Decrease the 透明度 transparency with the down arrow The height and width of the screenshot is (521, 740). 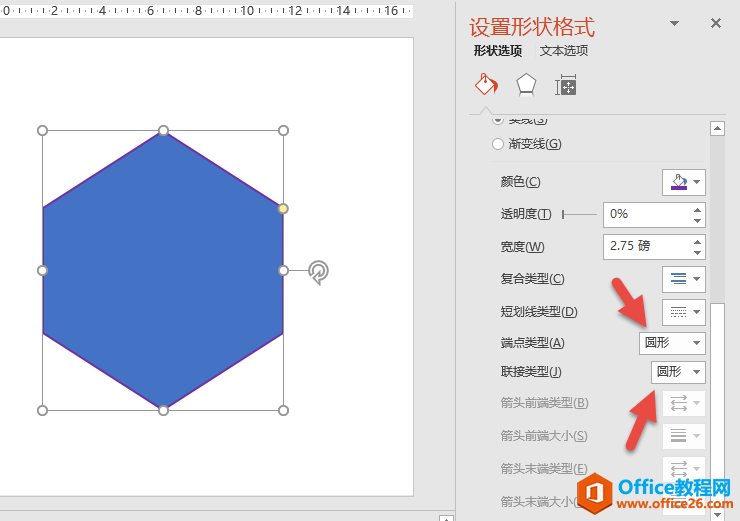pyautogui.click(x=697, y=220)
